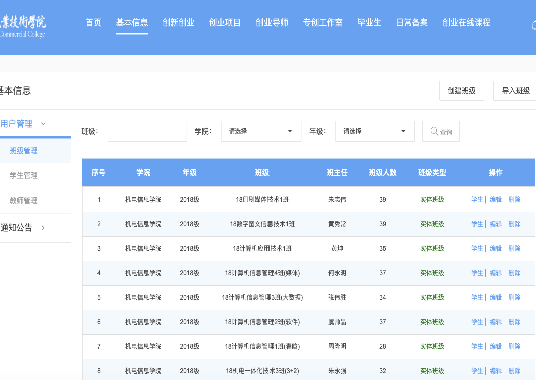Open 学生 link for row 8
The image size is (536, 382).
point(477,371)
